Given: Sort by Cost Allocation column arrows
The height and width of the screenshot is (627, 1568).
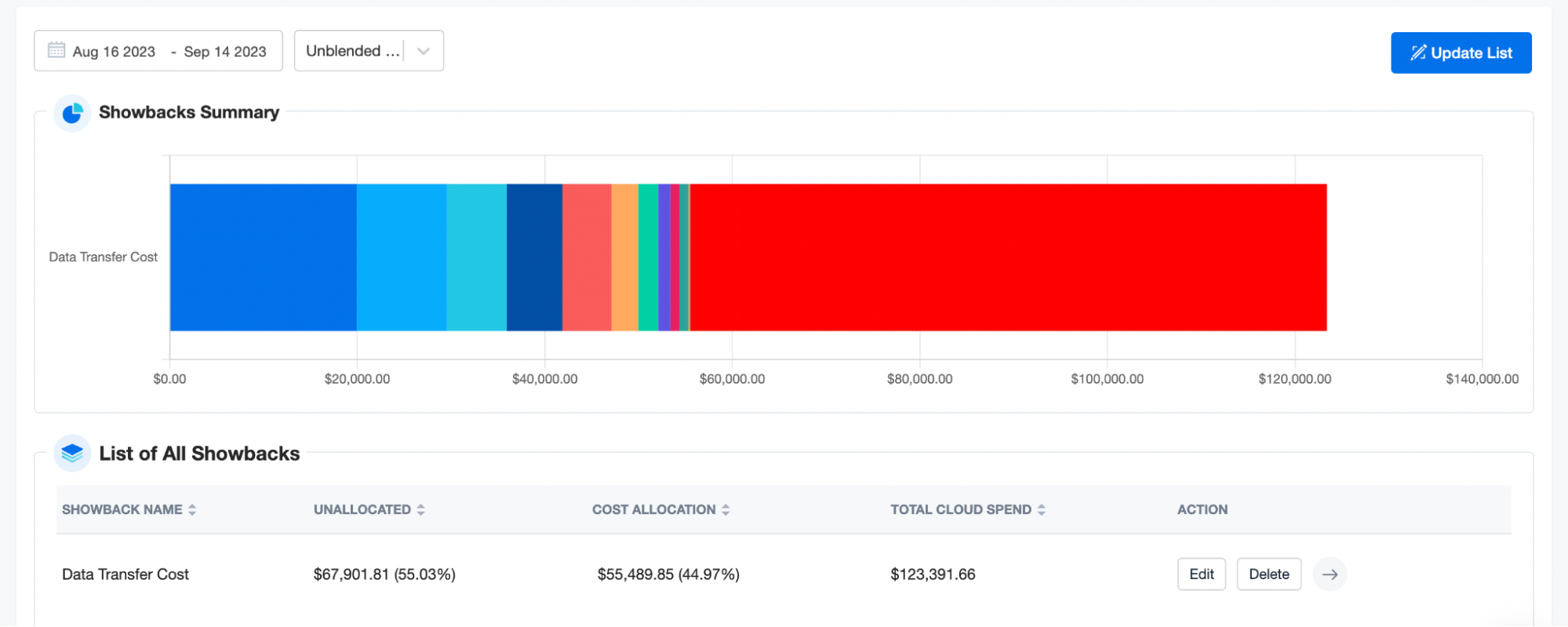Looking at the screenshot, I should pos(726,510).
